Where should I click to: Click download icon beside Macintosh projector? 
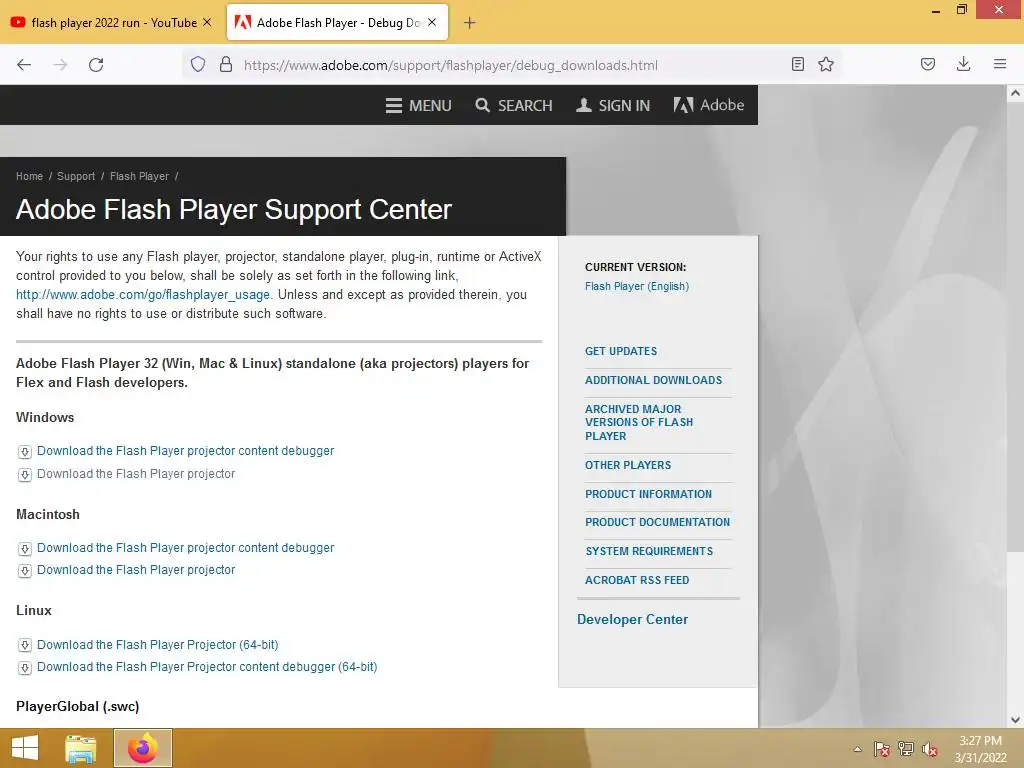pos(25,571)
